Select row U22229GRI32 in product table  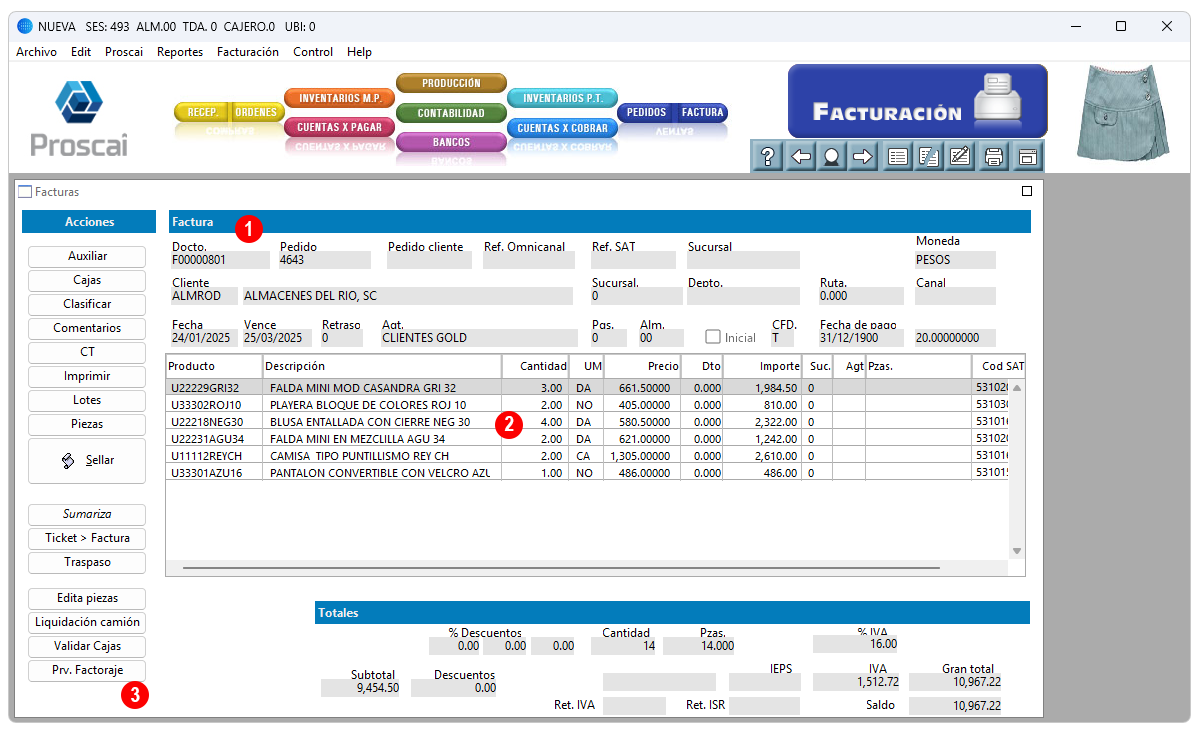click(x=588, y=388)
